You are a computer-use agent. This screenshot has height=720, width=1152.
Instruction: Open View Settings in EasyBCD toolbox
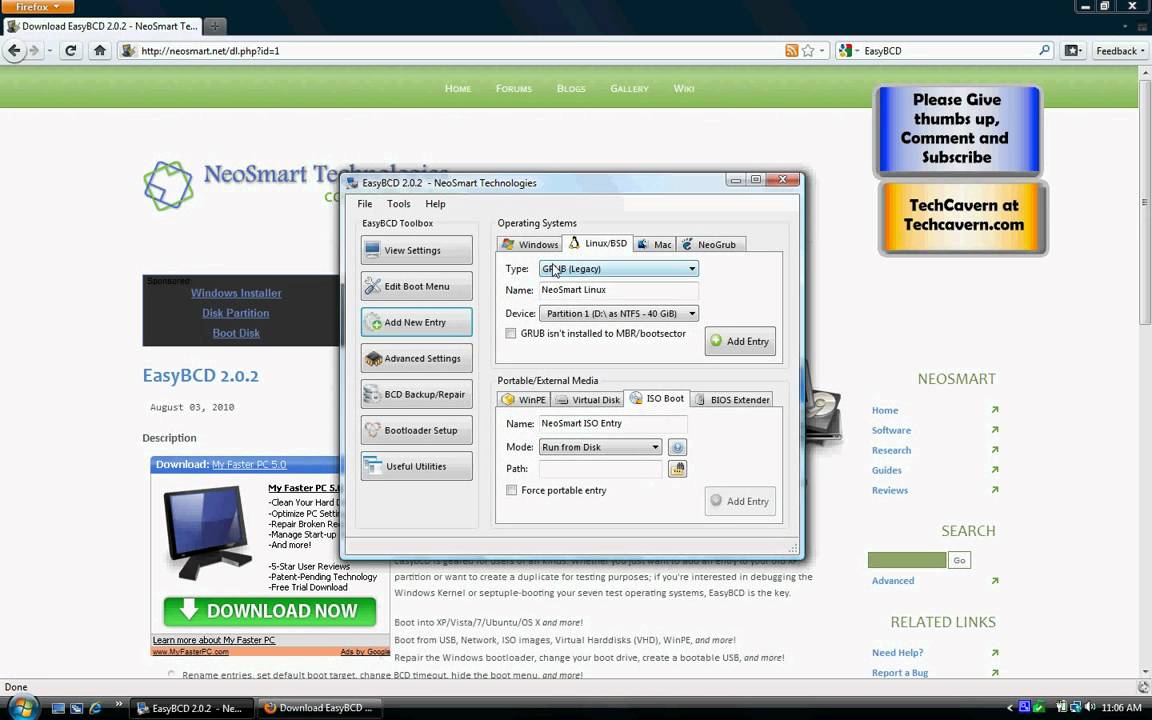416,250
